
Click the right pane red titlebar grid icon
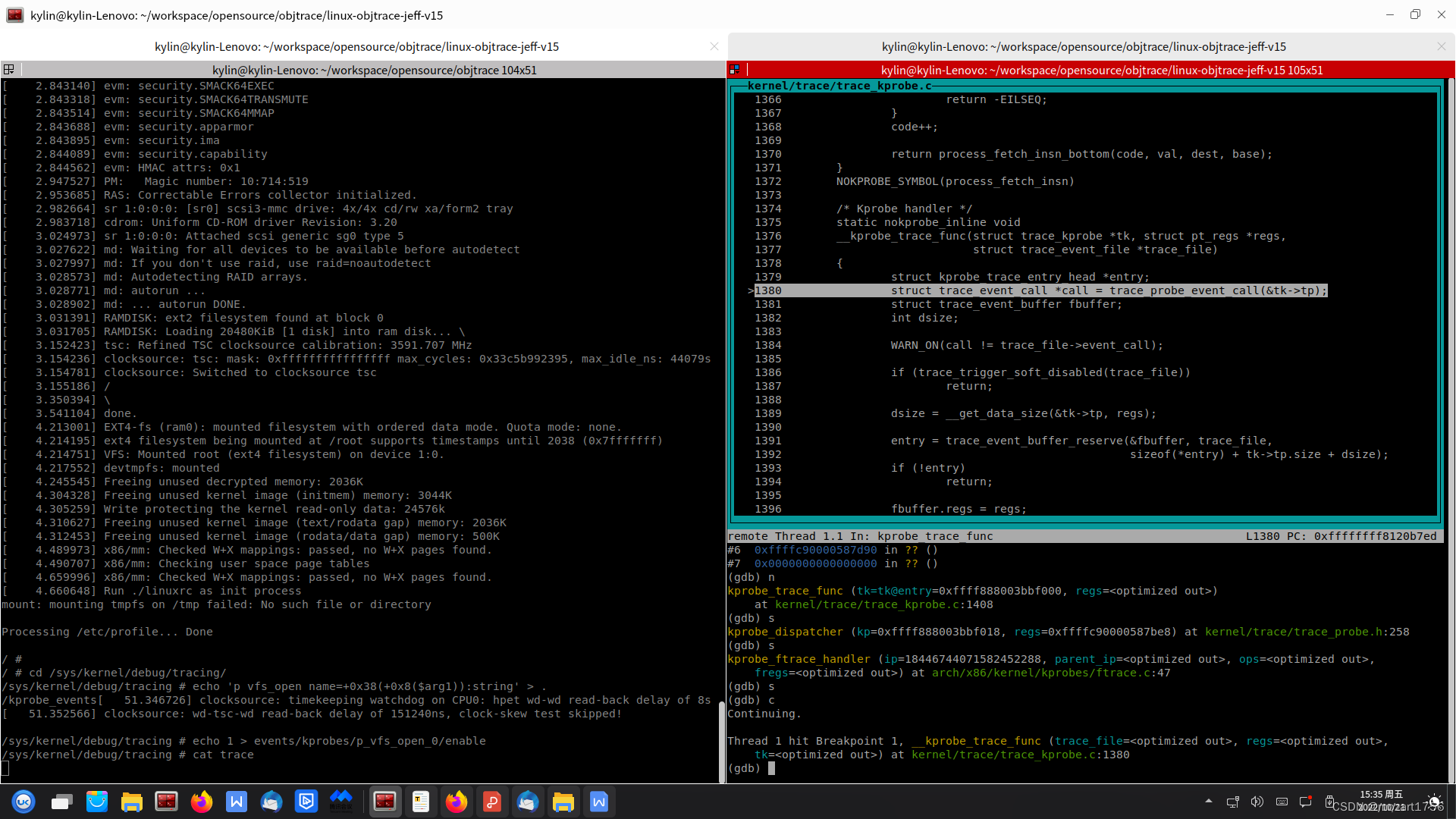click(734, 70)
